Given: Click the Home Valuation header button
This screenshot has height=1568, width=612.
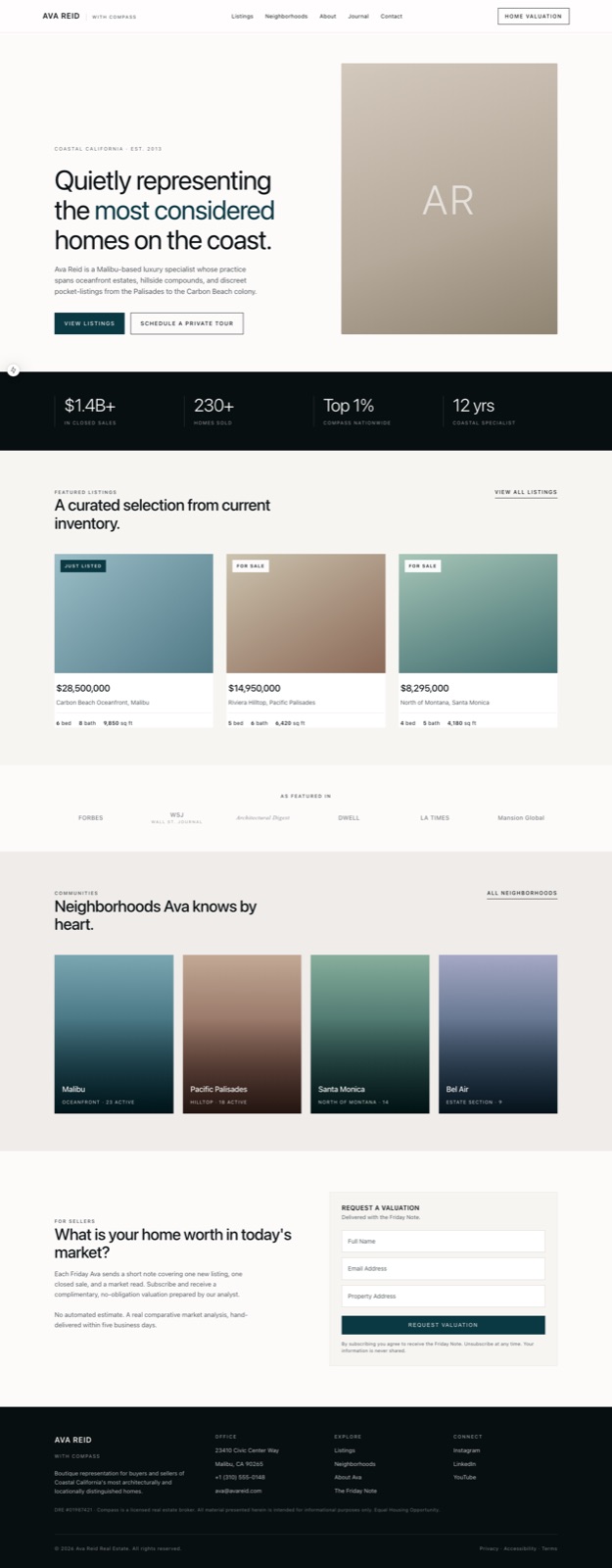Looking at the screenshot, I should click(x=534, y=16).
